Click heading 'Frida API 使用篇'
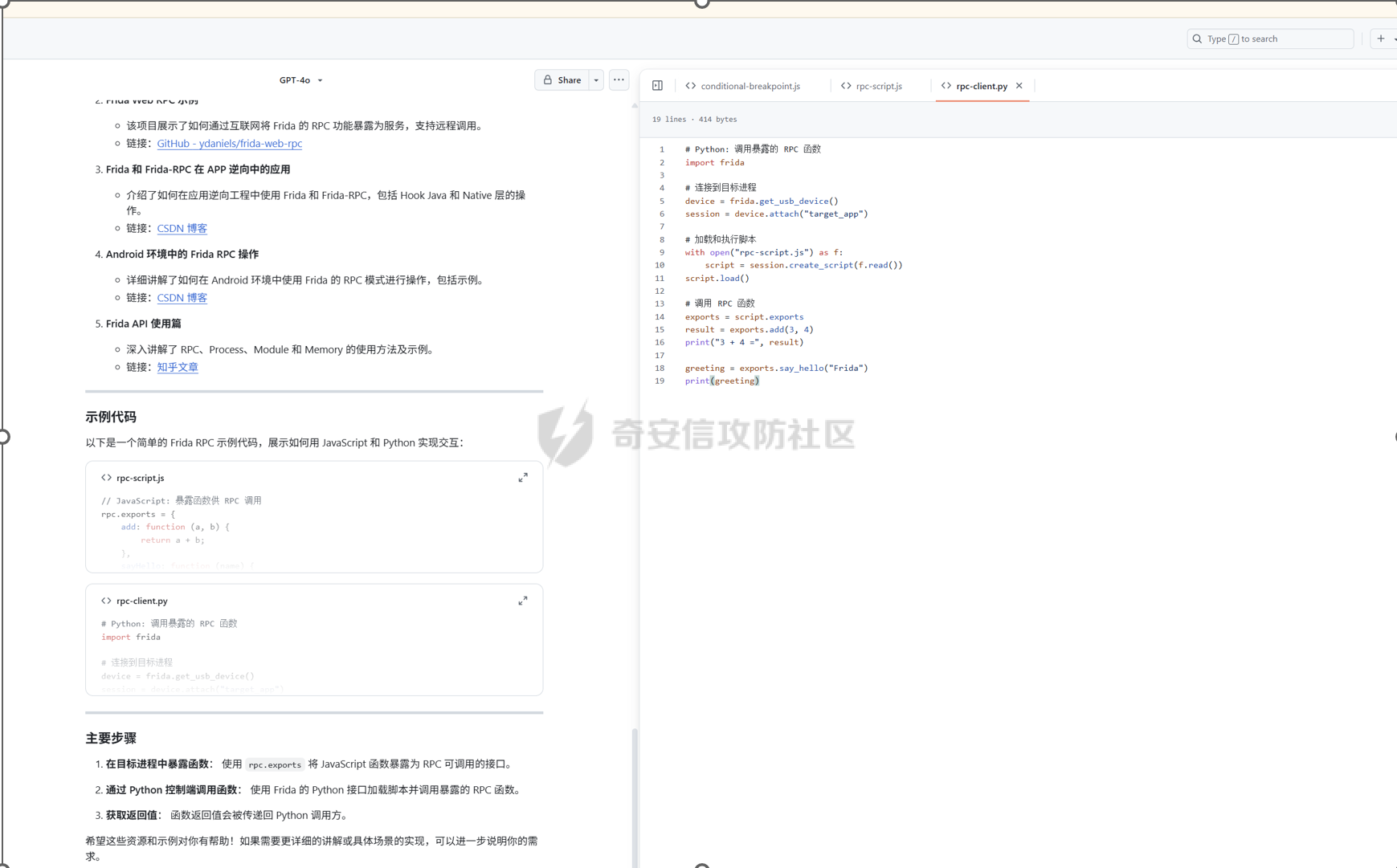 pyautogui.click(x=143, y=324)
